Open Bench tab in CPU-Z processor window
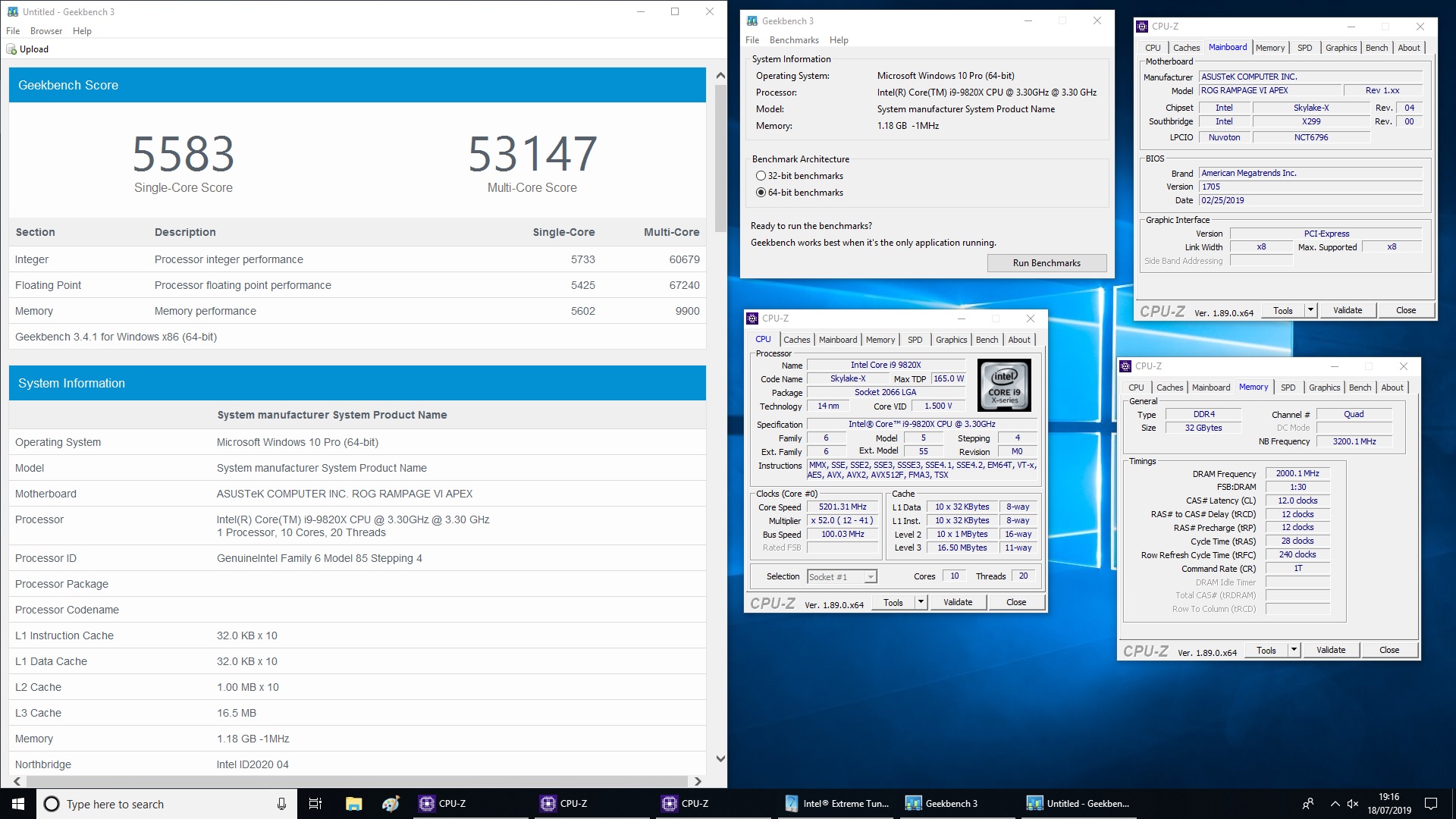1456x819 pixels. 987,340
